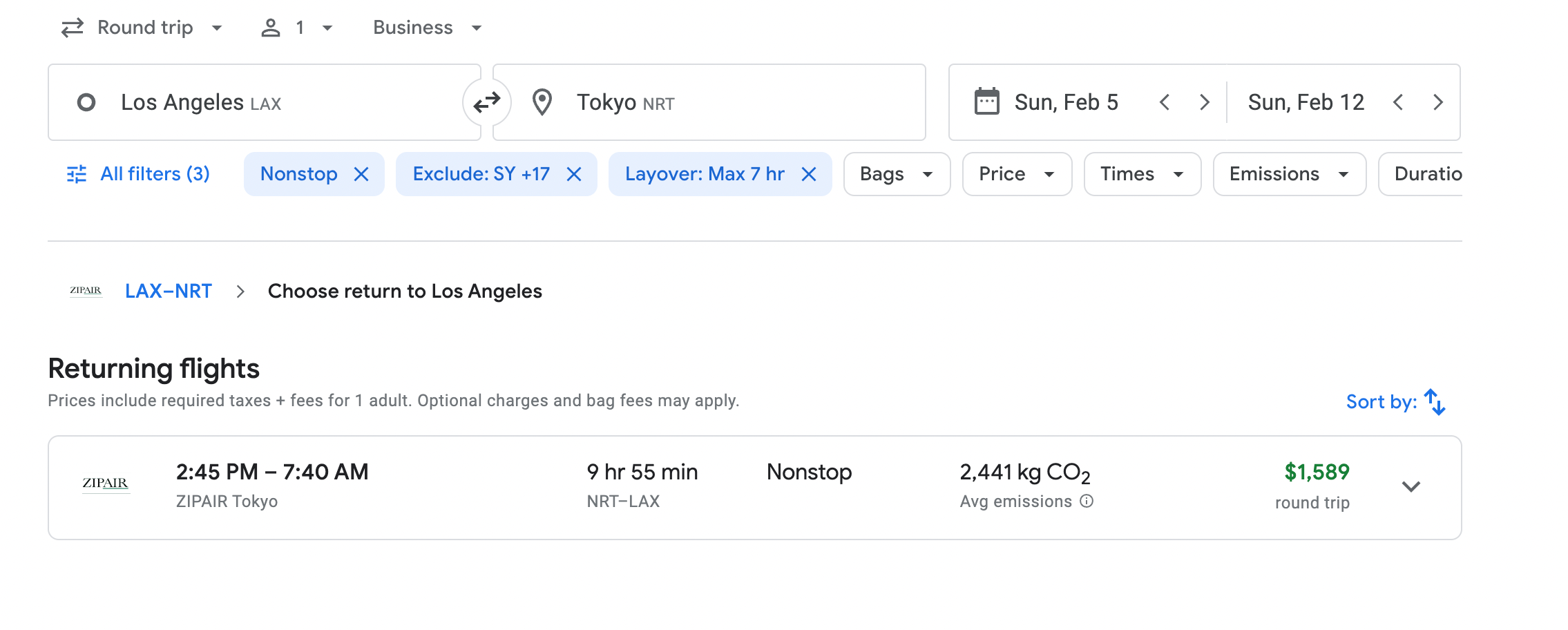Swap origin and destination airports
The width and height of the screenshot is (1568, 630).
486,102
